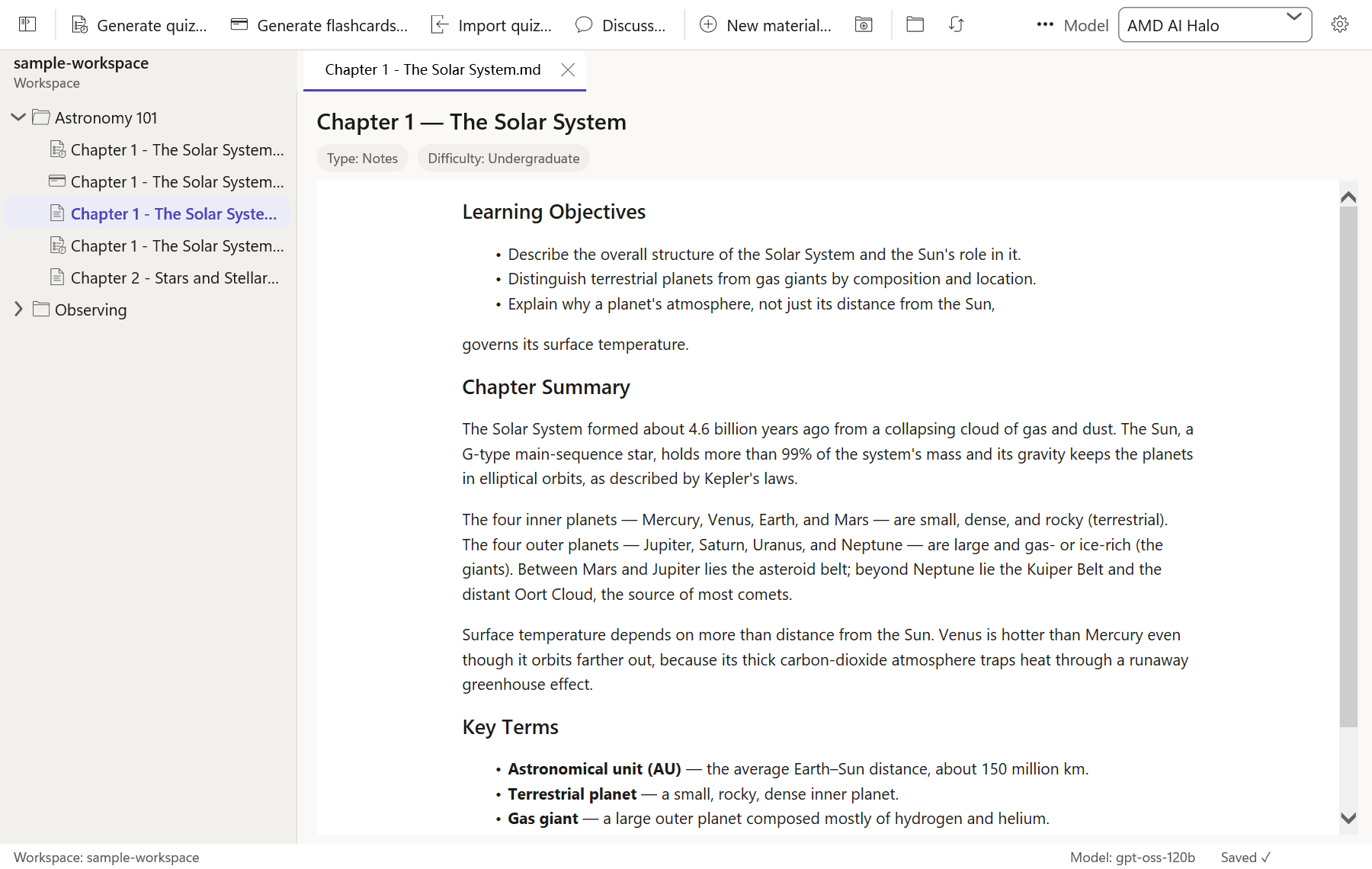
Task: Open the Model dropdown showing AMD AI Halo
Action: tap(1215, 25)
